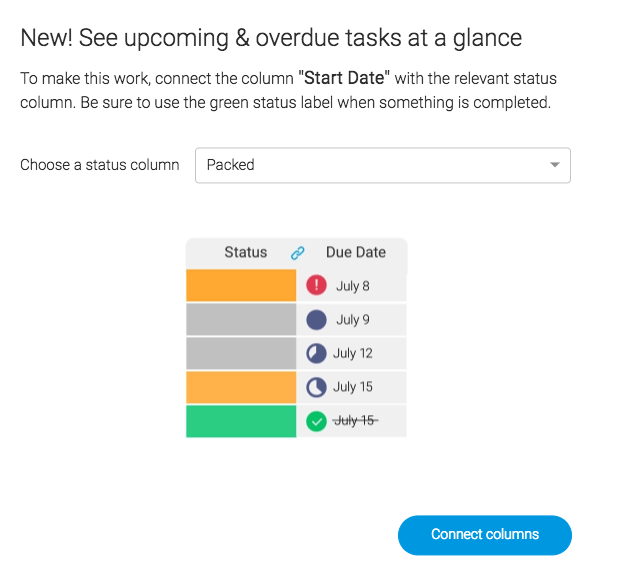Image resolution: width=618 pixels, height=577 pixels.
Task: Click the Choose a status column label
Action: pos(100,165)
